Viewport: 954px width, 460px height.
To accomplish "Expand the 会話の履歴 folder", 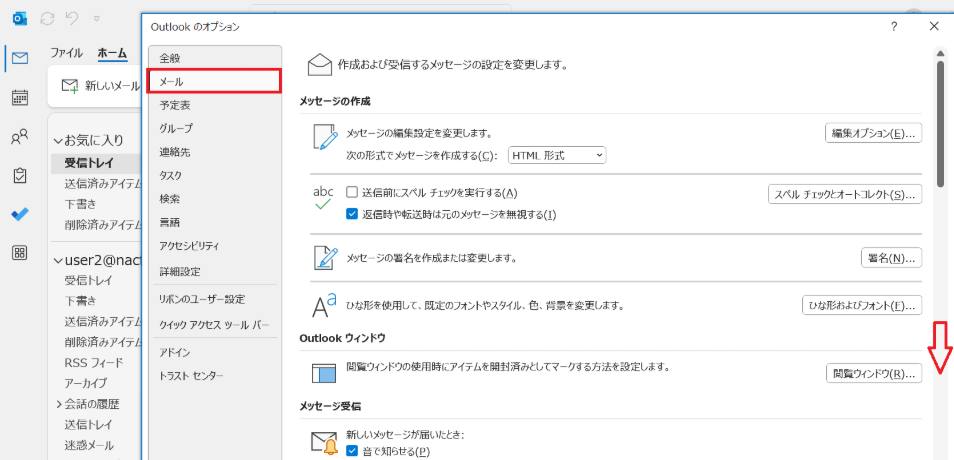I will 59,403.
